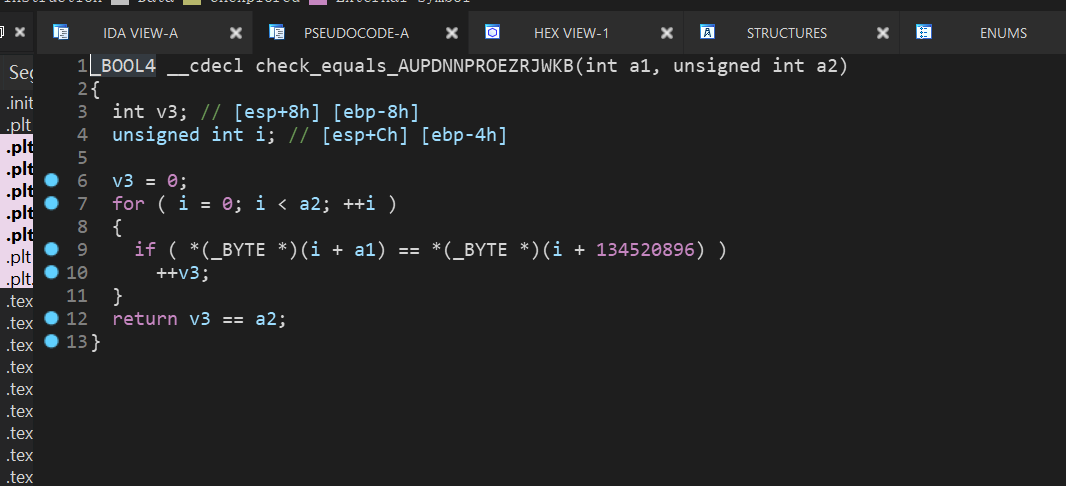Select function name check_equals_AUPDNNPROEZRJWKB
1066x486 pixels.
tap(415, 67)
